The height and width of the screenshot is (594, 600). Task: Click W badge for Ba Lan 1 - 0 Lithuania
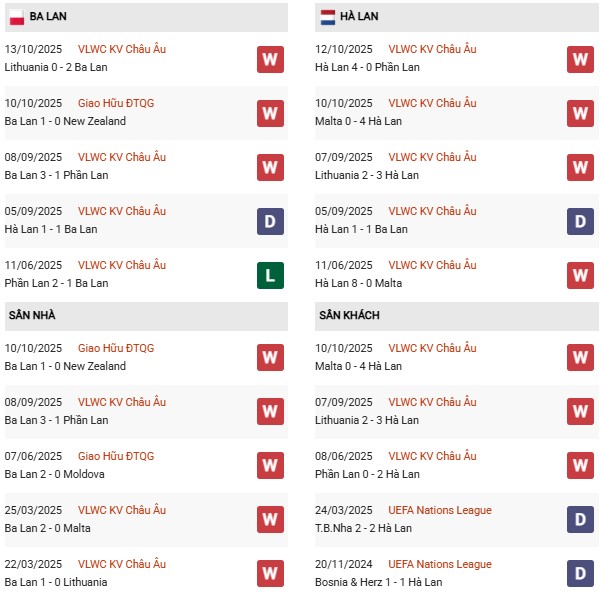point(269,574)
